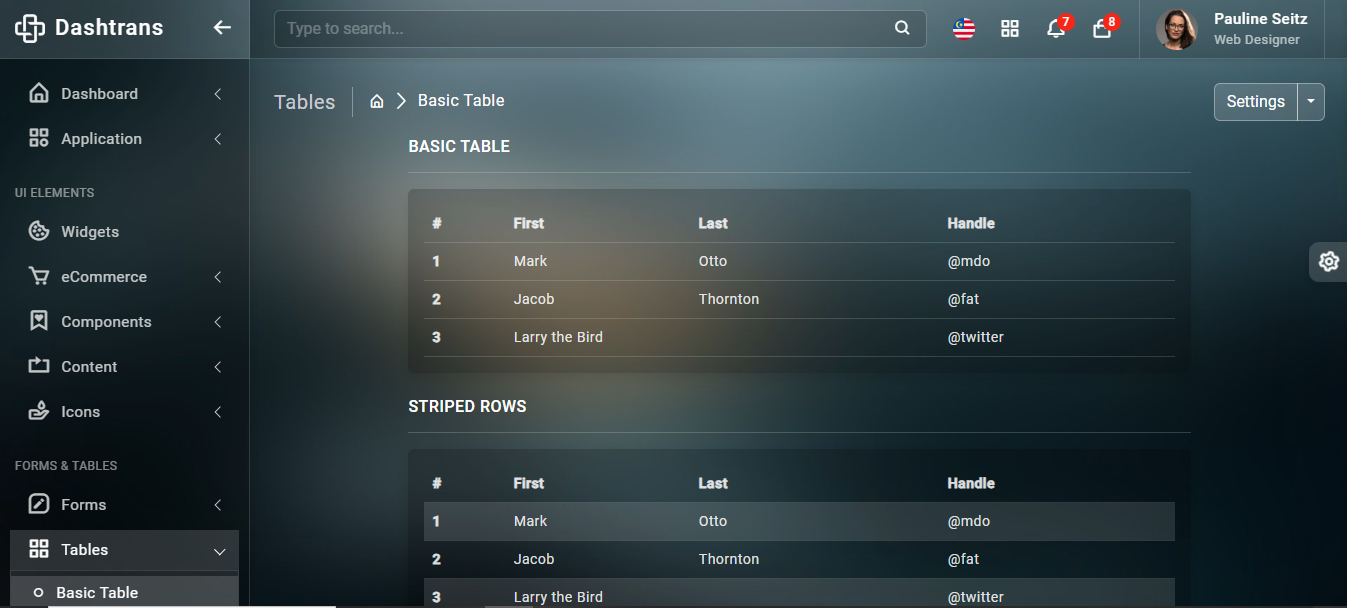
Task: Collapse the sidebar using the arrow
Action: (222, 28)
